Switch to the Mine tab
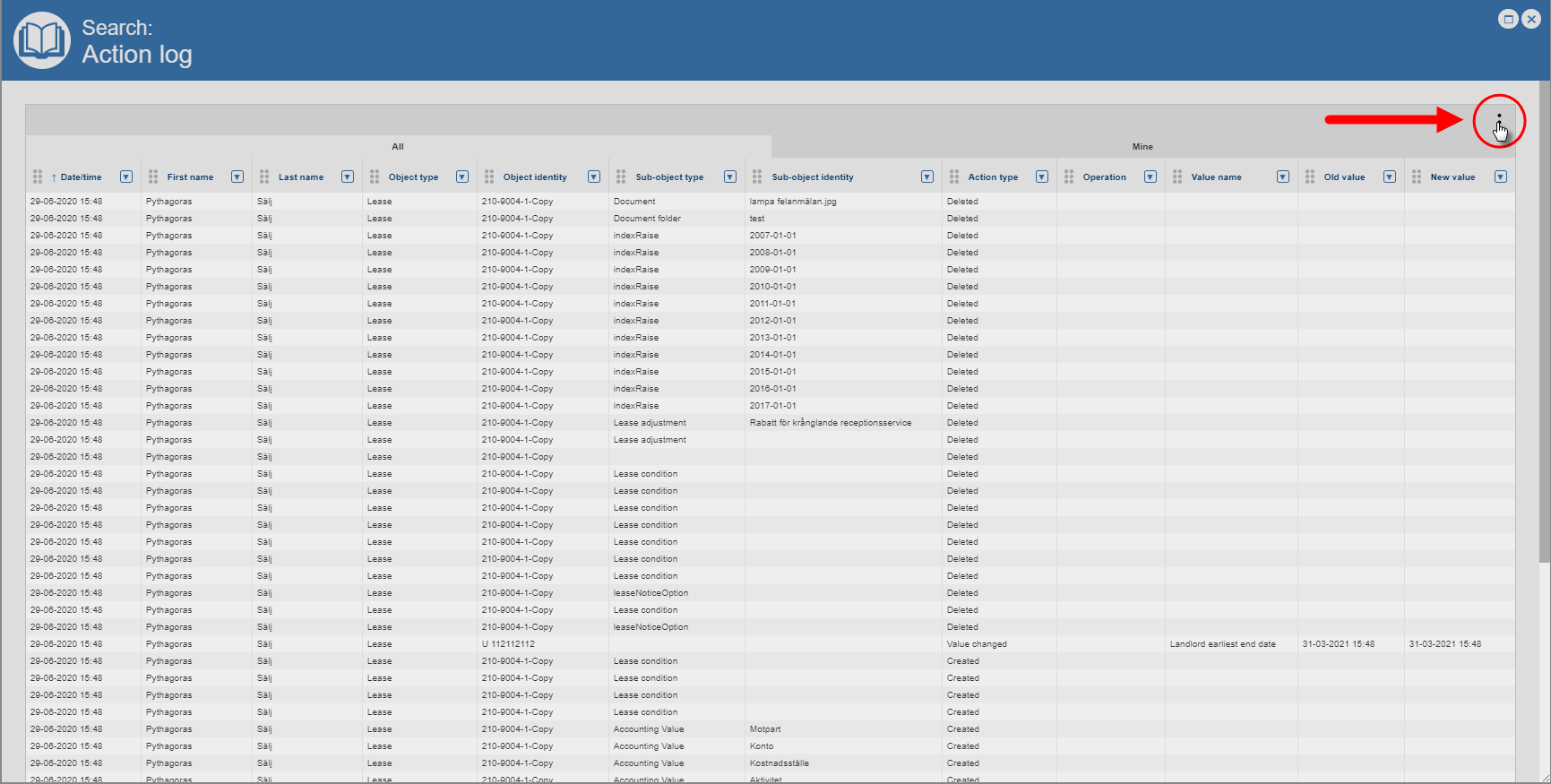 pos(1142,146)
